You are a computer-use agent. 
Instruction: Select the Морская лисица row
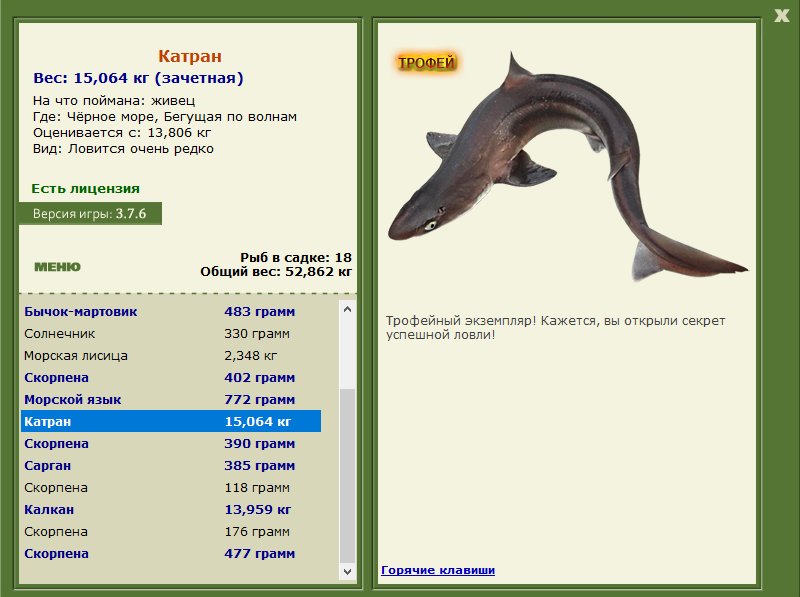pyautogui.click(x=171, y=355)
